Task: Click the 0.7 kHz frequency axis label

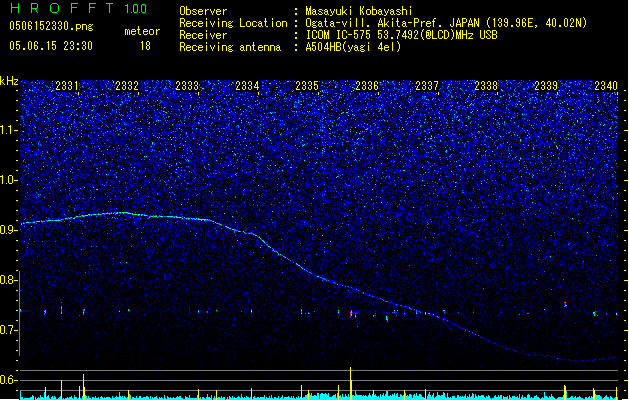Action: 8,330
